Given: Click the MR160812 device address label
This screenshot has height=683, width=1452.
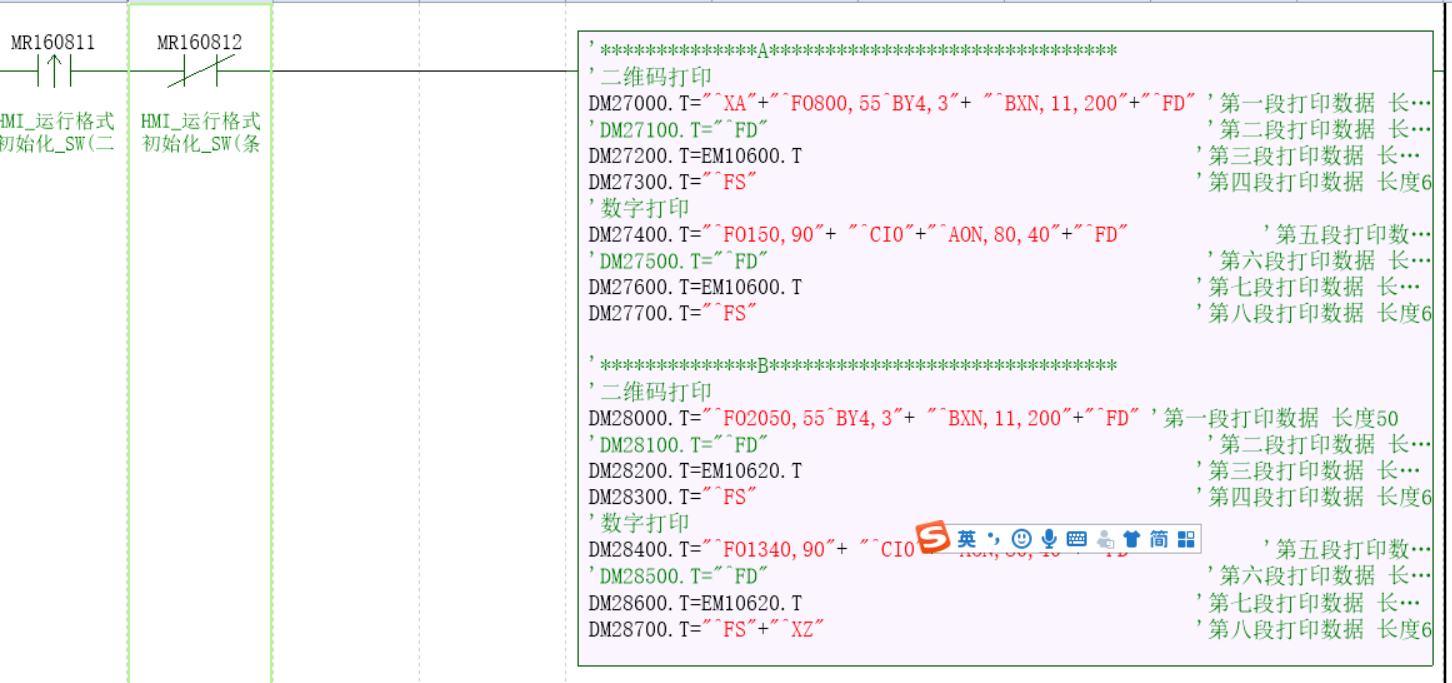Looking at the screenshot, I should [200, 43].
